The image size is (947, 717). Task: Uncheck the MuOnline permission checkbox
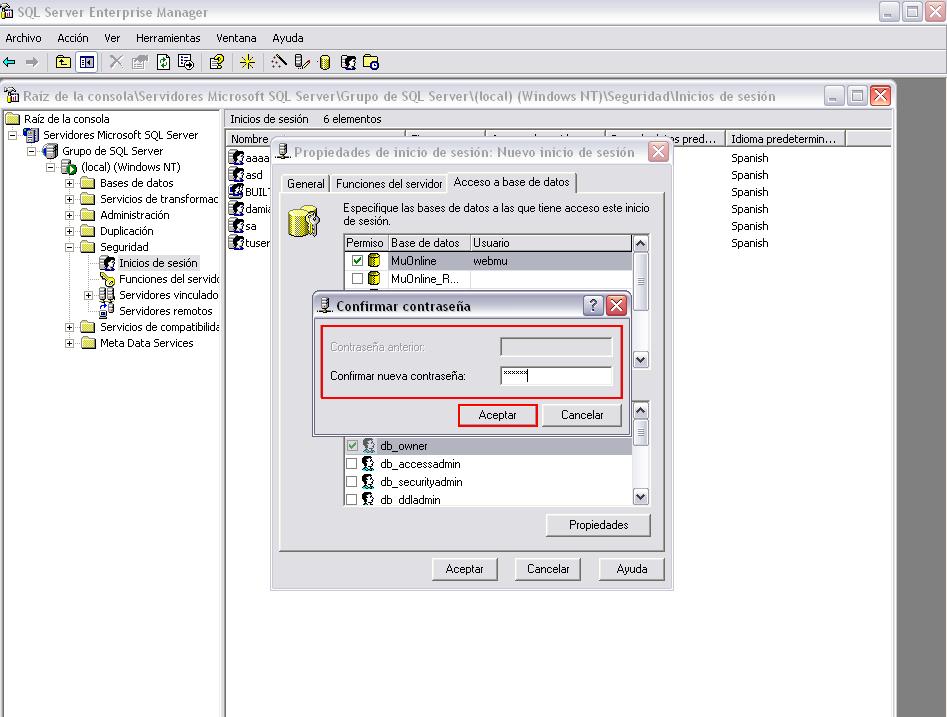357,260
